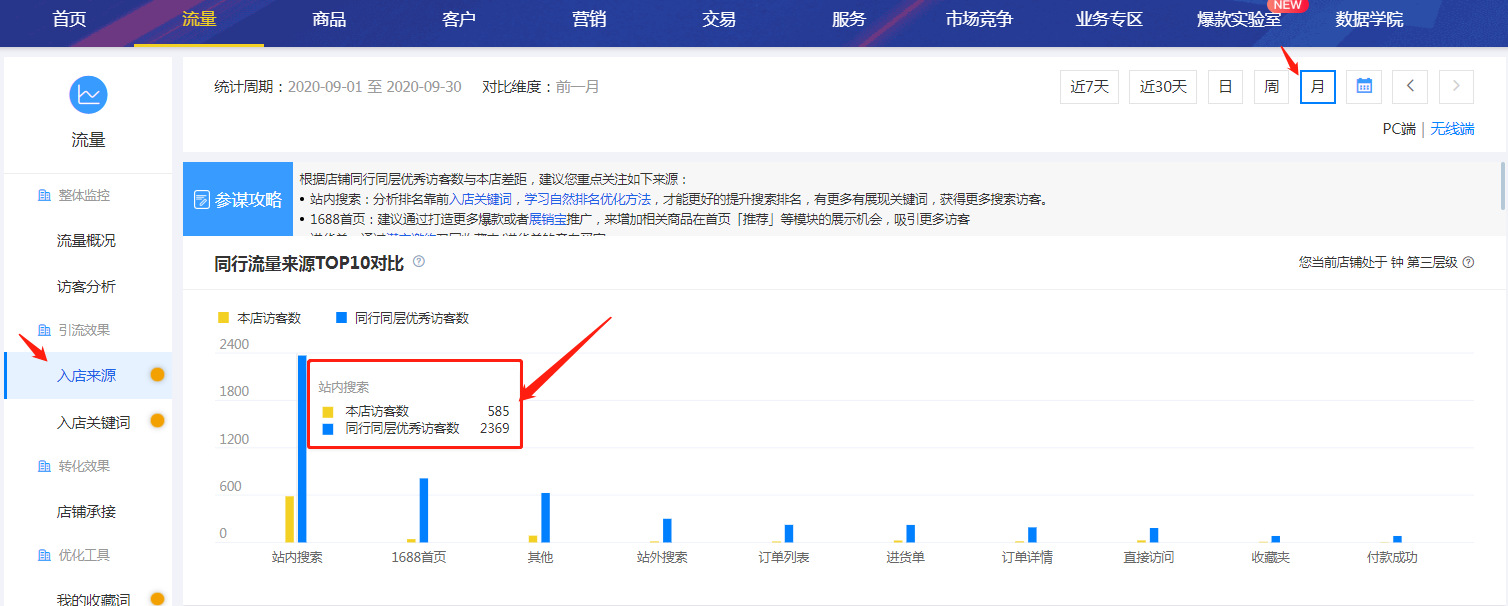Screen dimensions: 1508x606
Task: Click help icon beside 同行流量来源TOP10对比 title
Action: [419, 262]
